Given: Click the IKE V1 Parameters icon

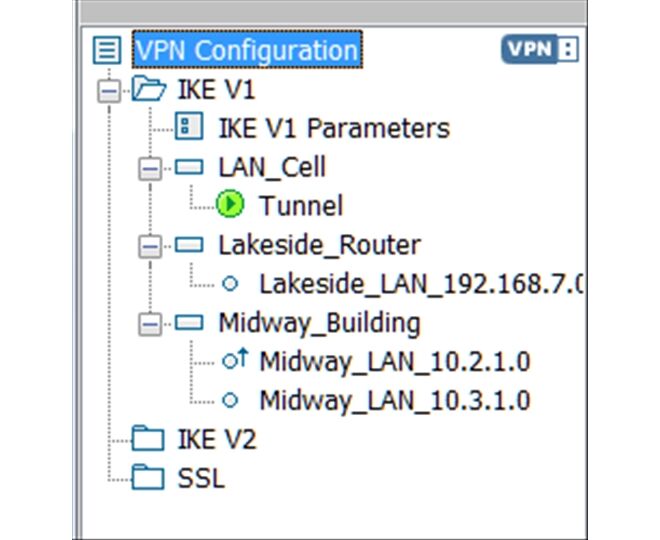Looking at the screenshot, I should 189,128.
